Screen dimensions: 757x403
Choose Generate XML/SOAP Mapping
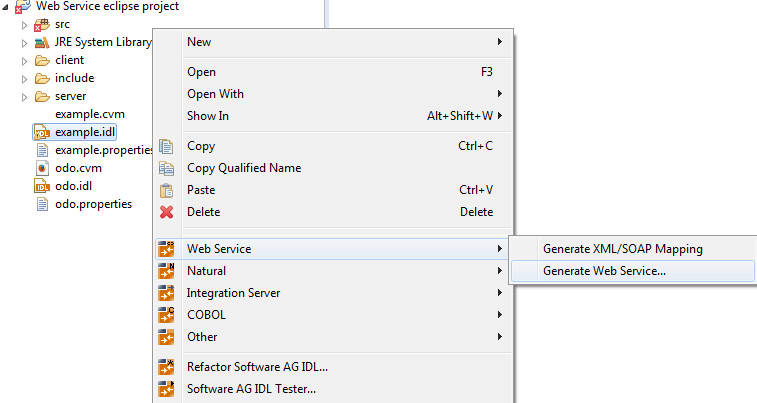[x=633, y=249]
